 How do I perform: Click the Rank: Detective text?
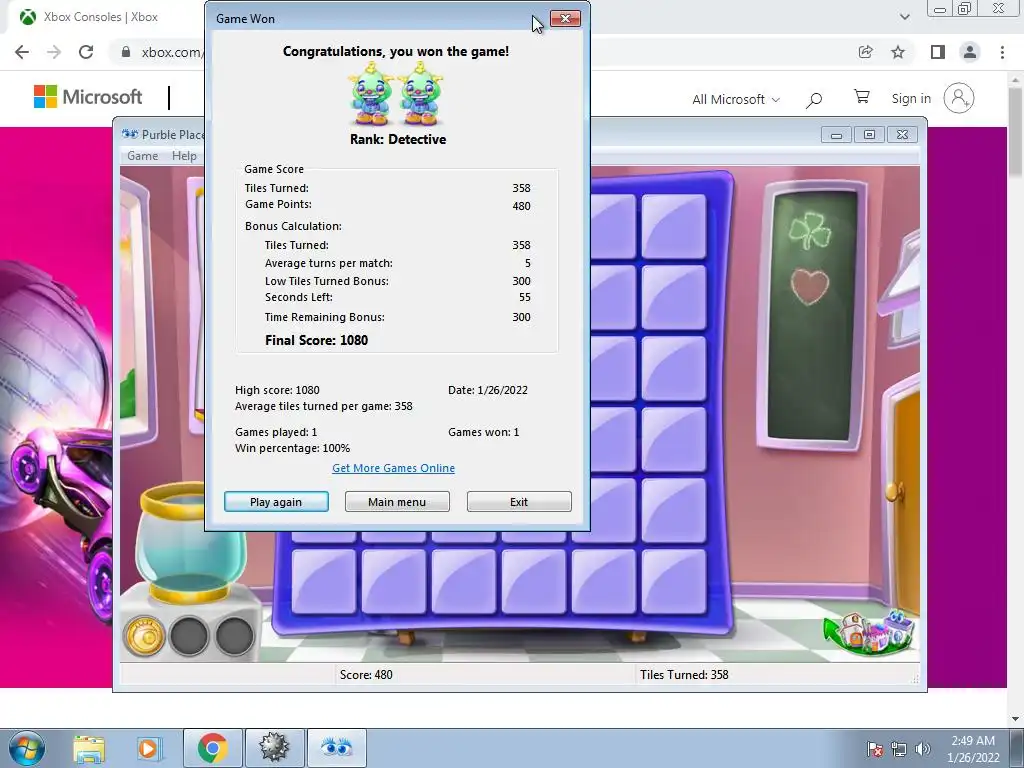click(398, 139)
